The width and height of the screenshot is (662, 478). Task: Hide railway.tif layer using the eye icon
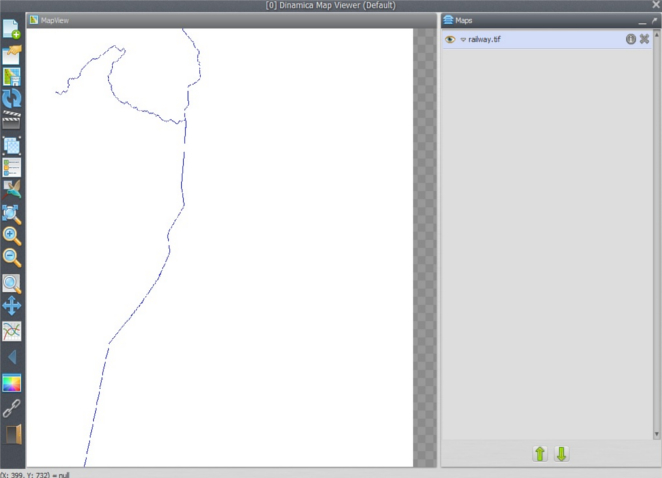click(450, 39)
